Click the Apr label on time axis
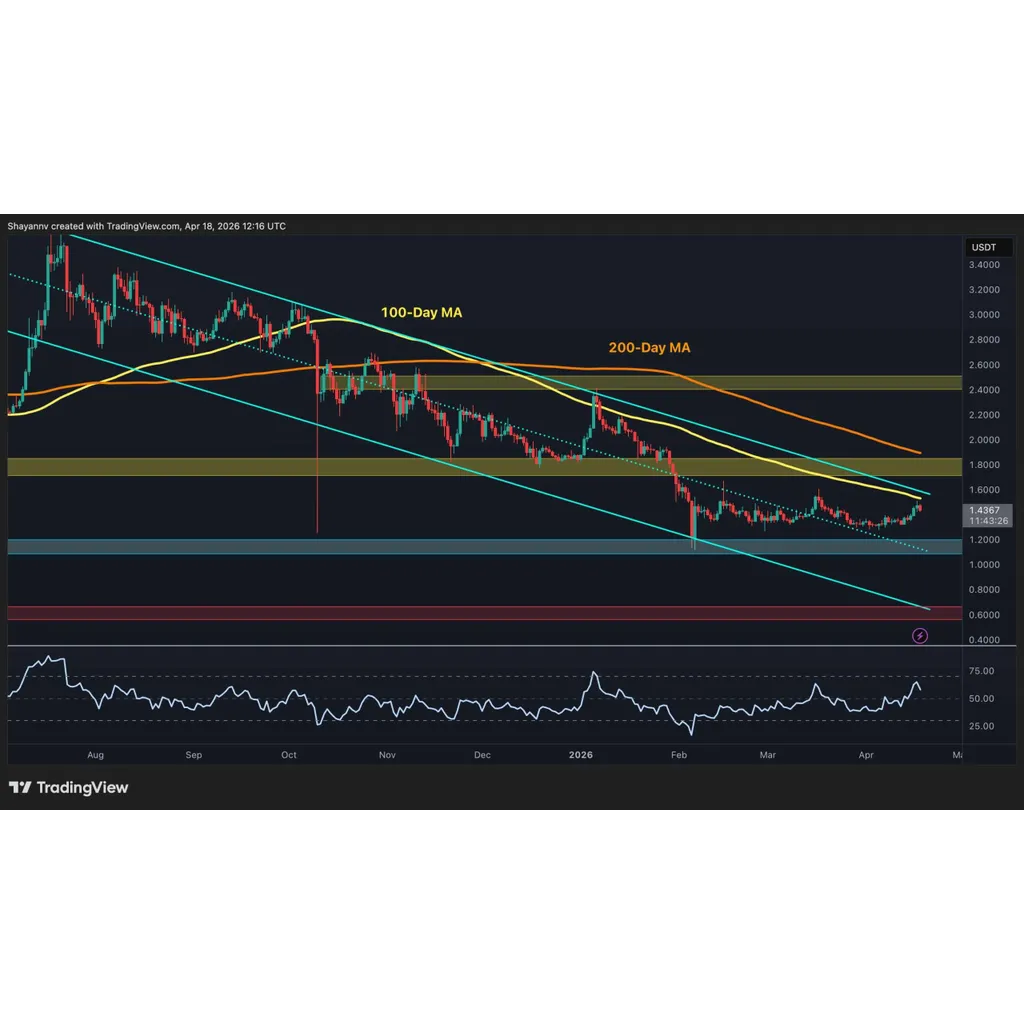Screen dimensions: 1024x1024 click(866, 754)
